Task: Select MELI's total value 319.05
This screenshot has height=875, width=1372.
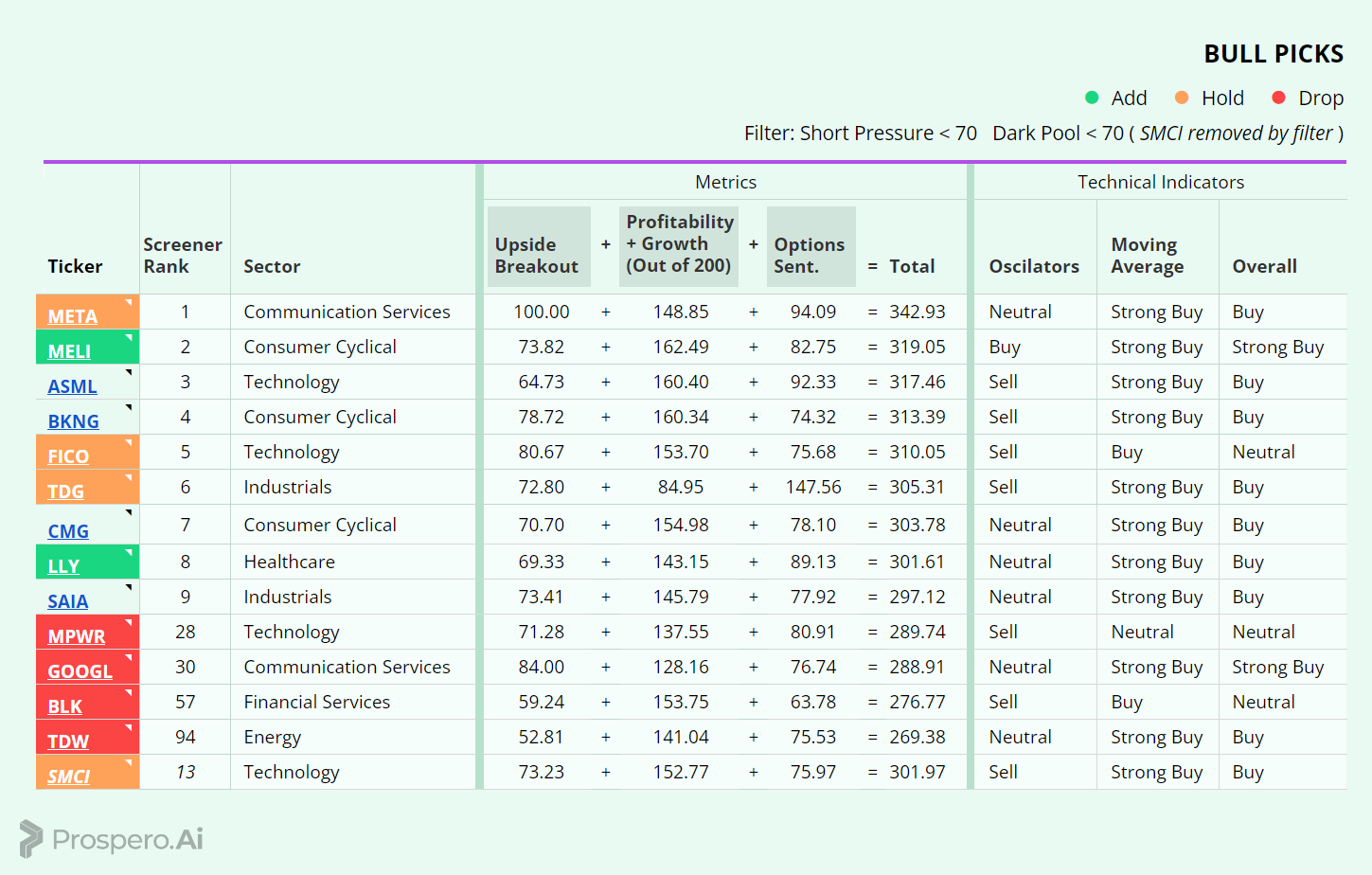Action: click(917, 347)
